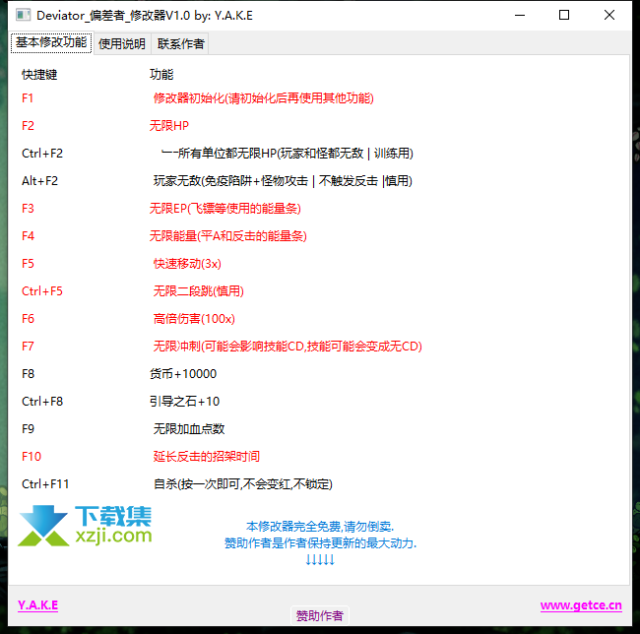Maximize the trainer window
This screenshot has height=634, width=640.
coord(564,16)
